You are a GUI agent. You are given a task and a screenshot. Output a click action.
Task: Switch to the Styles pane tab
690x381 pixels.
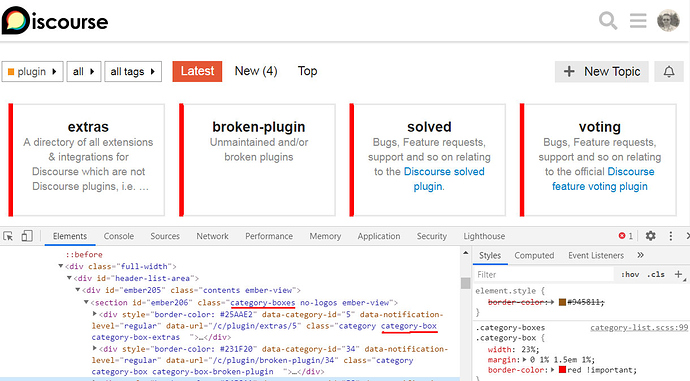pos(490,256)
